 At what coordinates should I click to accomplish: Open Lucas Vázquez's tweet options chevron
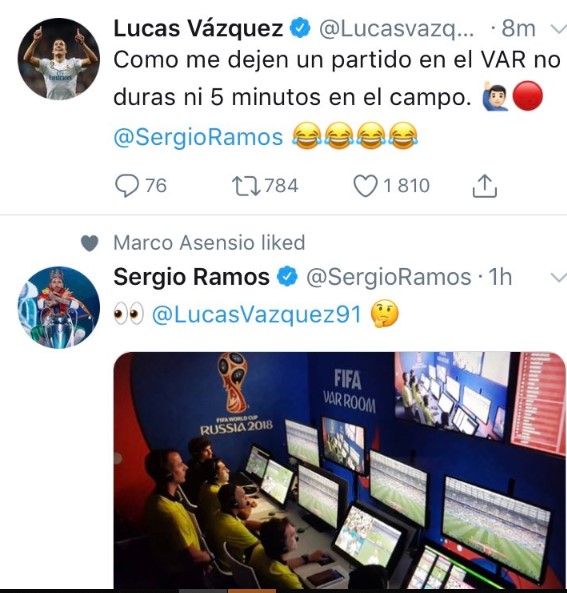tap(558, 29)
